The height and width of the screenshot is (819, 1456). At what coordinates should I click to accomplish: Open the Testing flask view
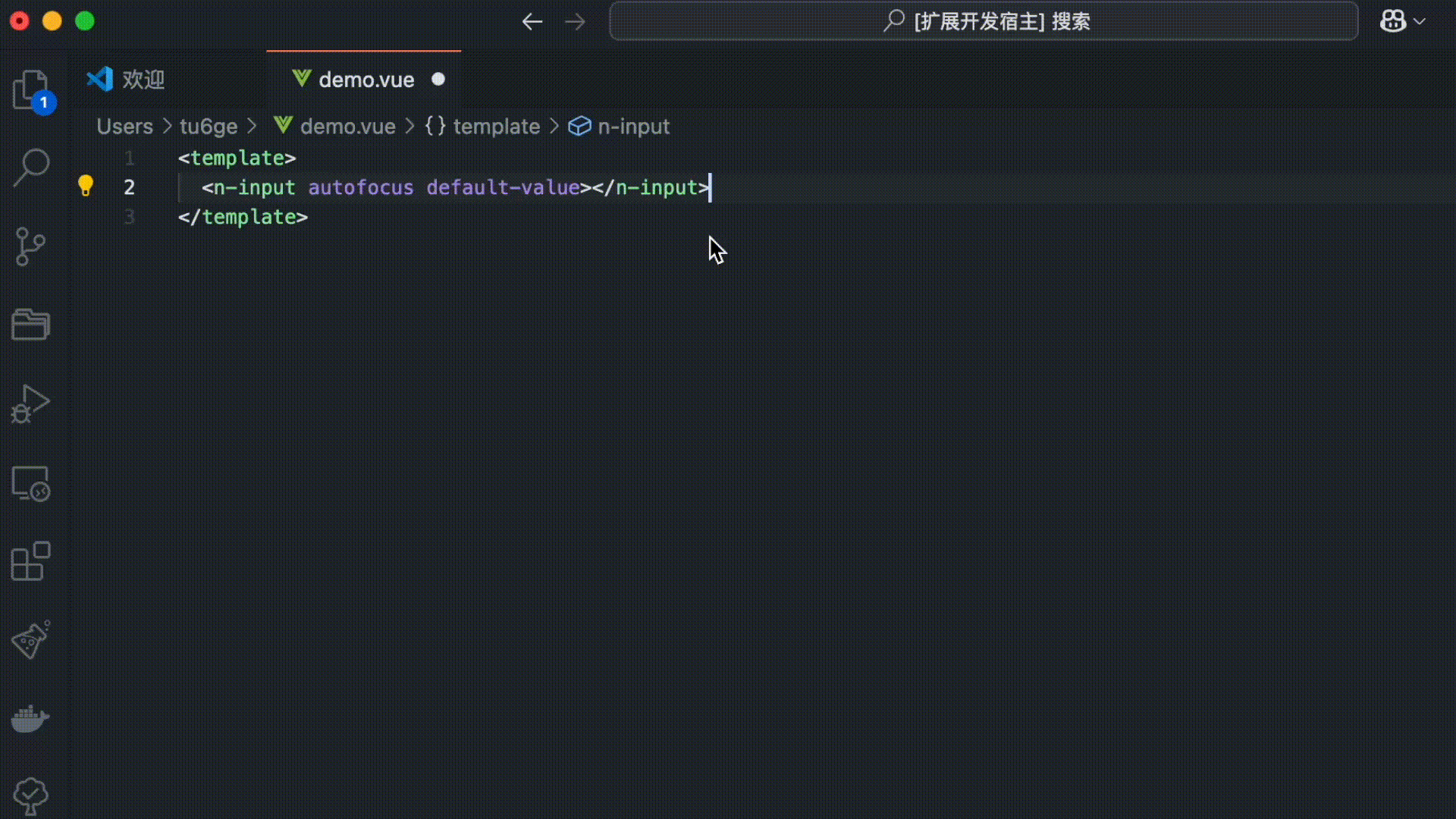coord(31,641)
